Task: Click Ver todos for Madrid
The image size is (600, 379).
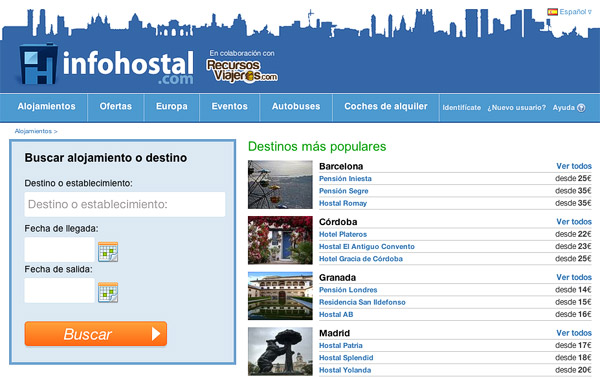Action: [574, 333]
